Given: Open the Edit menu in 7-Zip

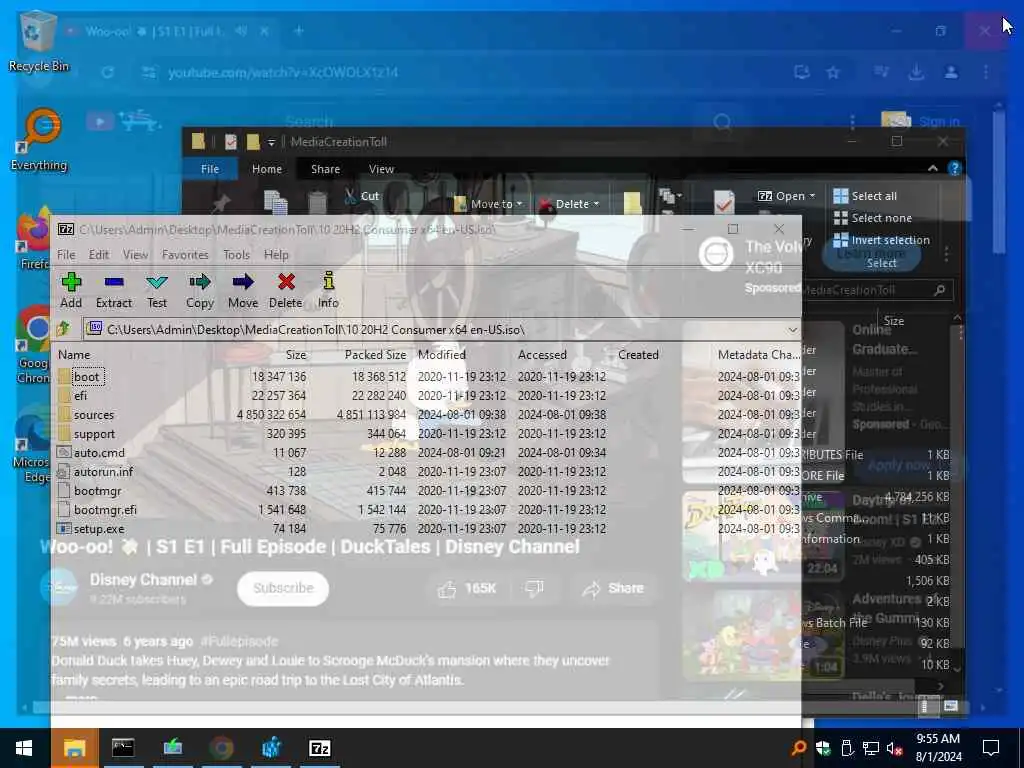Looking at the screenshot, I should click(99, 255).
